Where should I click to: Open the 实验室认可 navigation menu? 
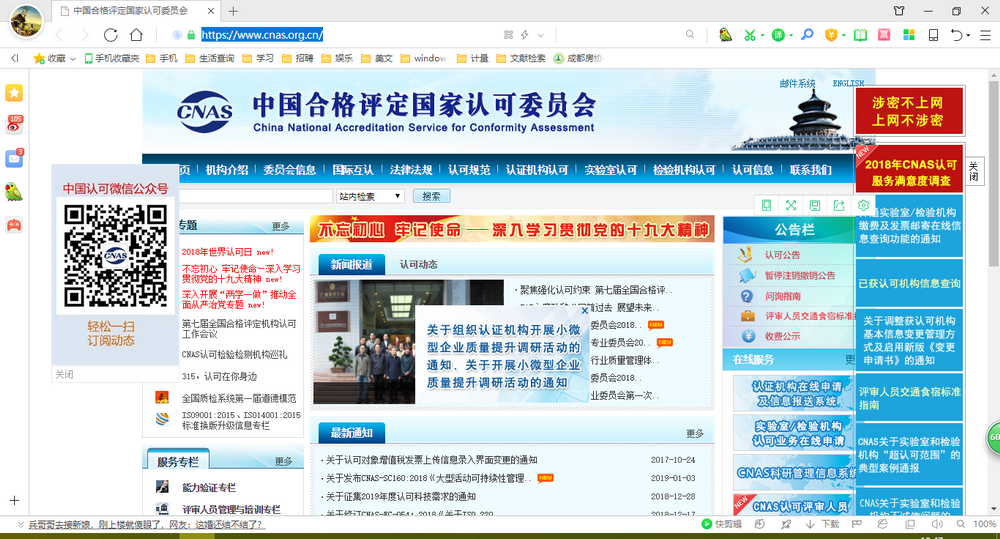tap(610, 170)
